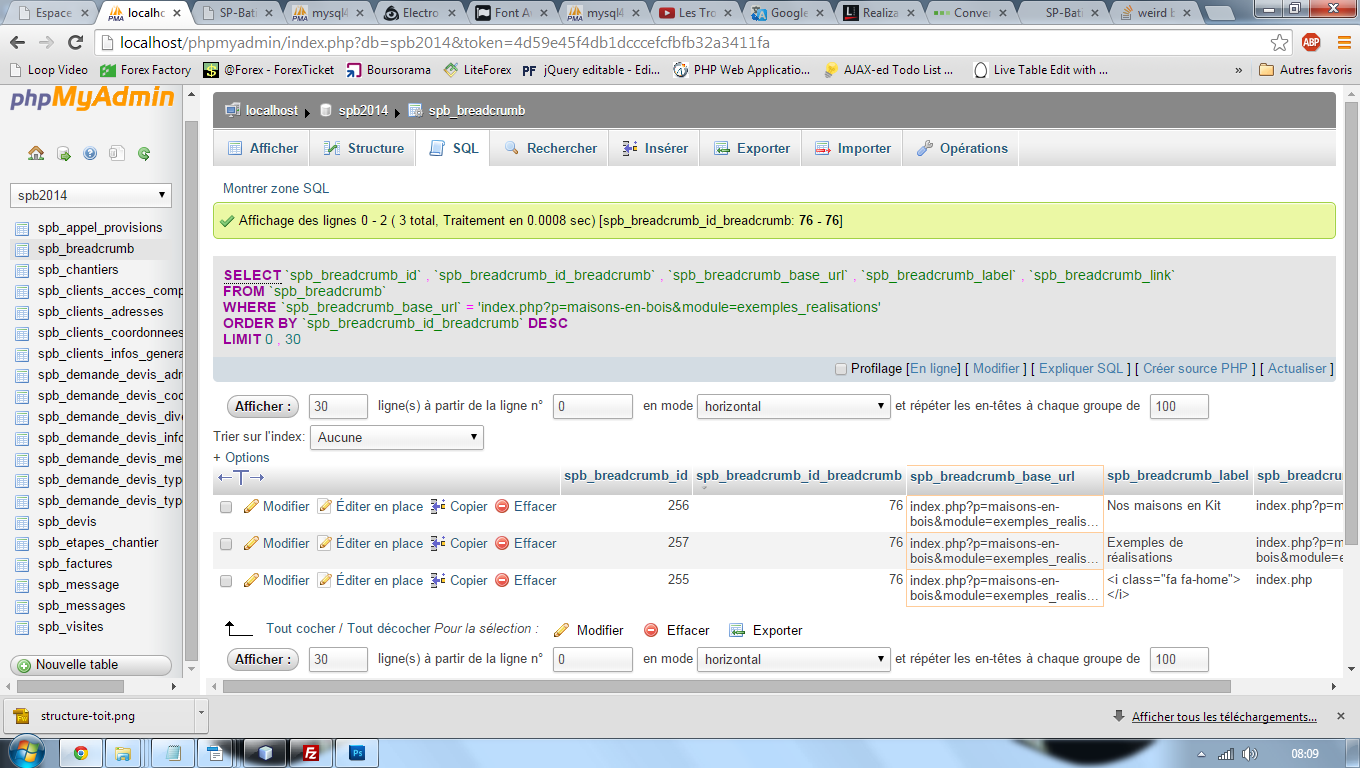Screen dimensions: 1360x768
Task: Click Créer source PHP link
Action: (1195, 368)
